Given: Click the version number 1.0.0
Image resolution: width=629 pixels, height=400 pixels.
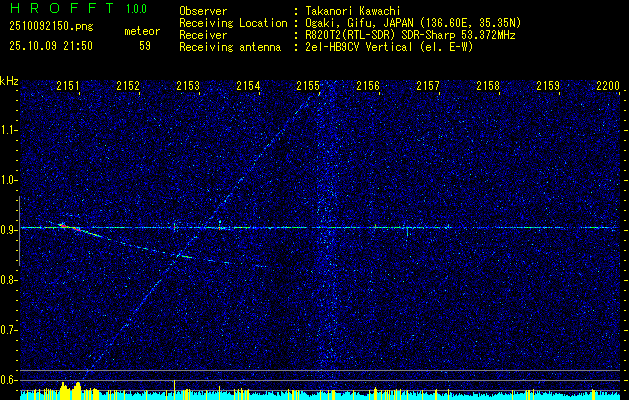Looking at the screenshot, I should click(x=136, y=8).
